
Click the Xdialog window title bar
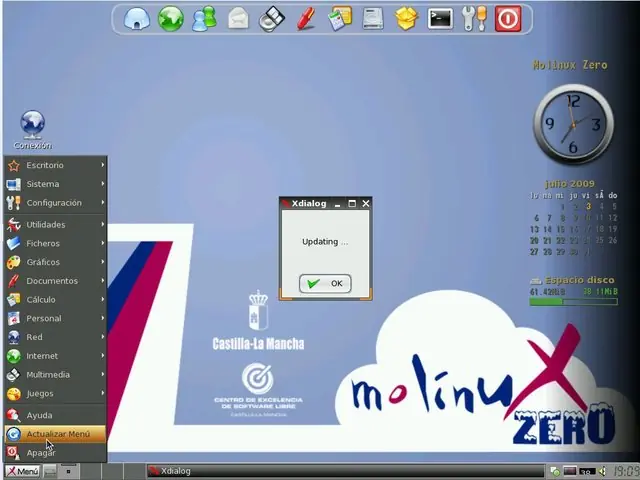pos(325,204)
